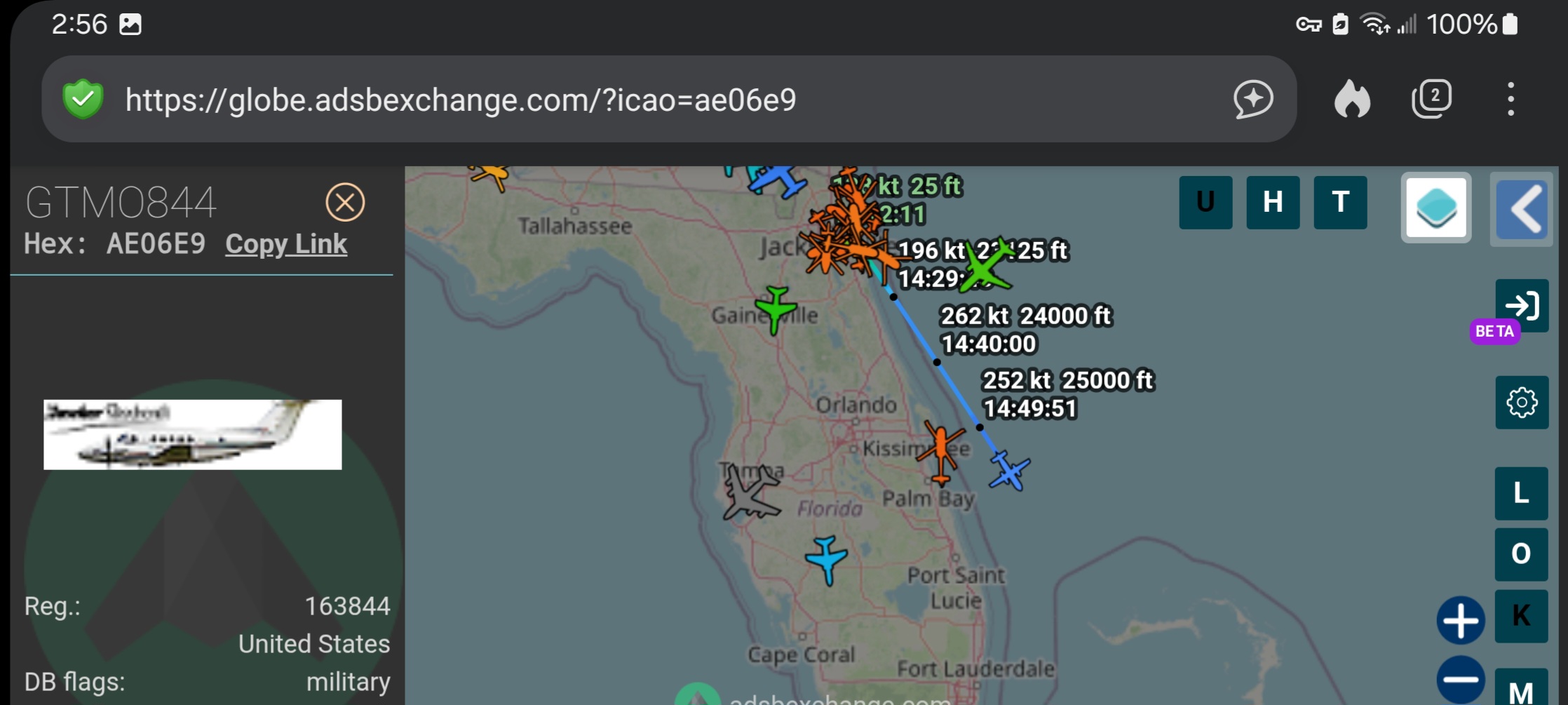Screen dimensions: 1568x705
Task: Tap the H map button
Action: pos(1273,203)
